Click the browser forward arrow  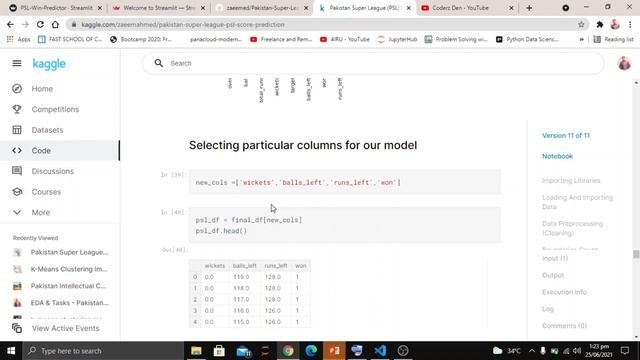click(x=25, y=24)
